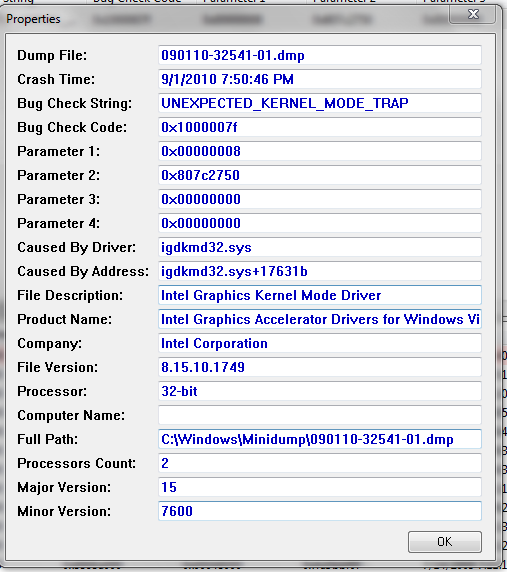Focus the Parameter 4 field

point(320,223)
